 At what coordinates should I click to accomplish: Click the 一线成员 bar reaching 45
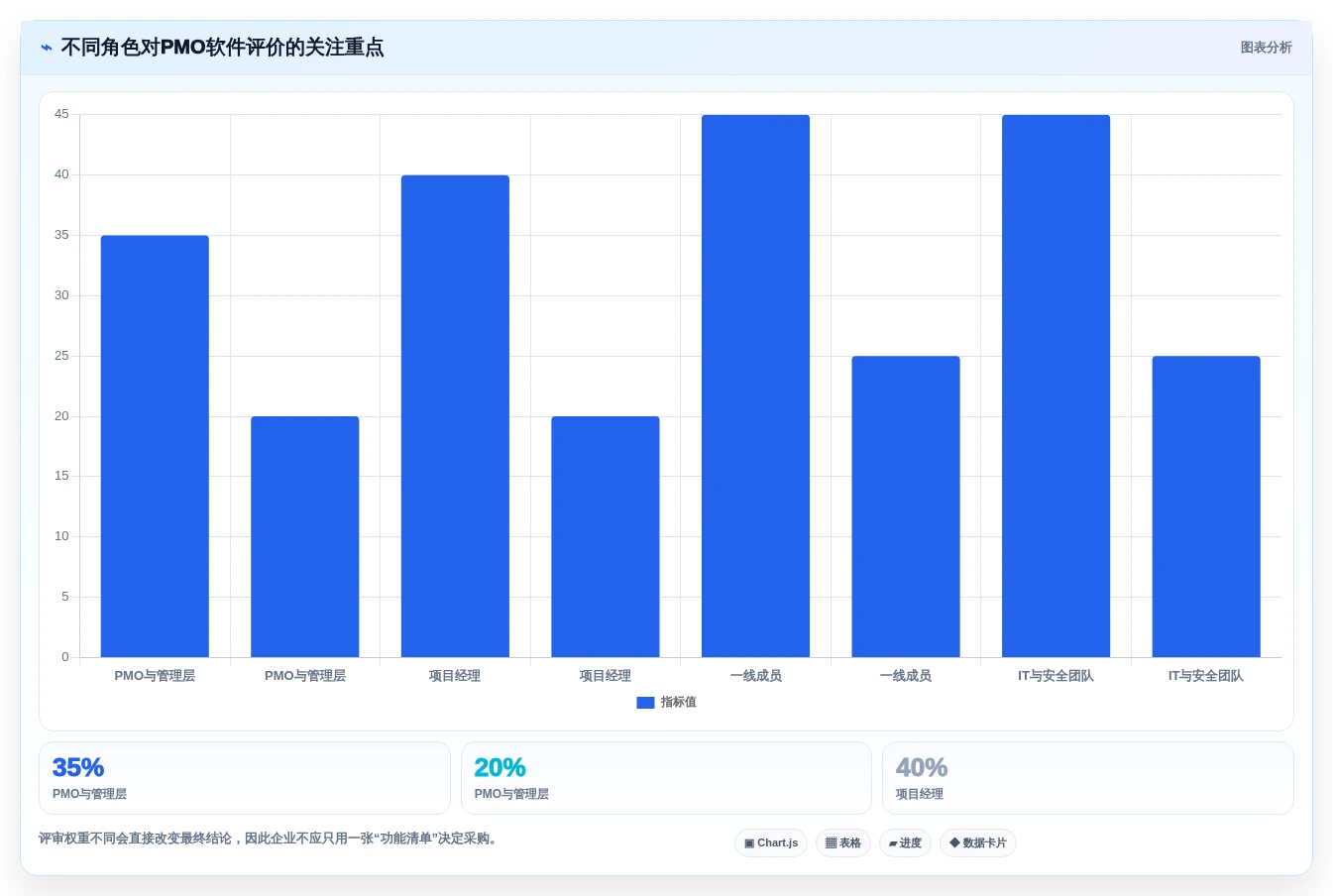(755, 387)
